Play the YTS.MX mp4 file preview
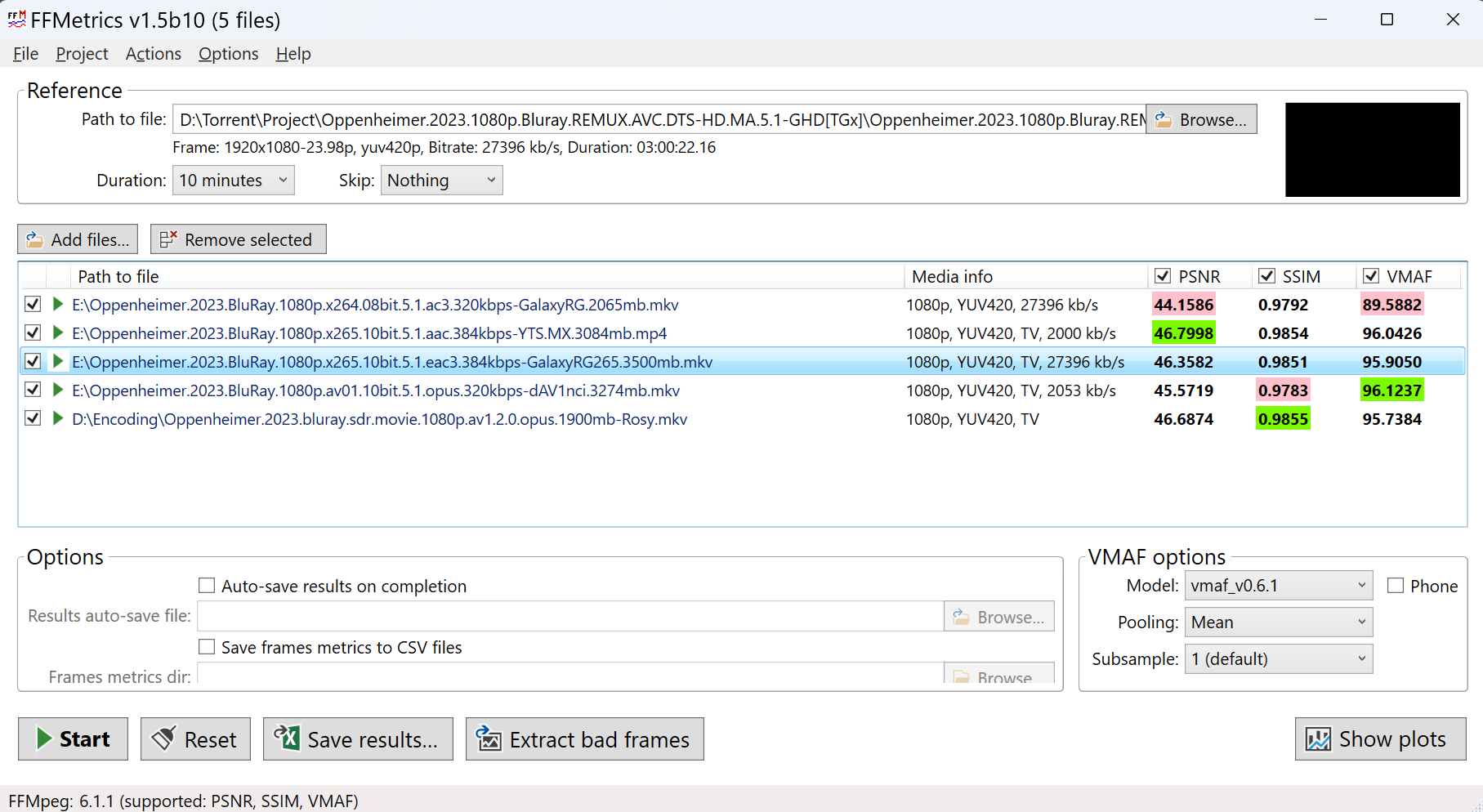Screen dimensions: 1483x812 click(x=57, y=333)
